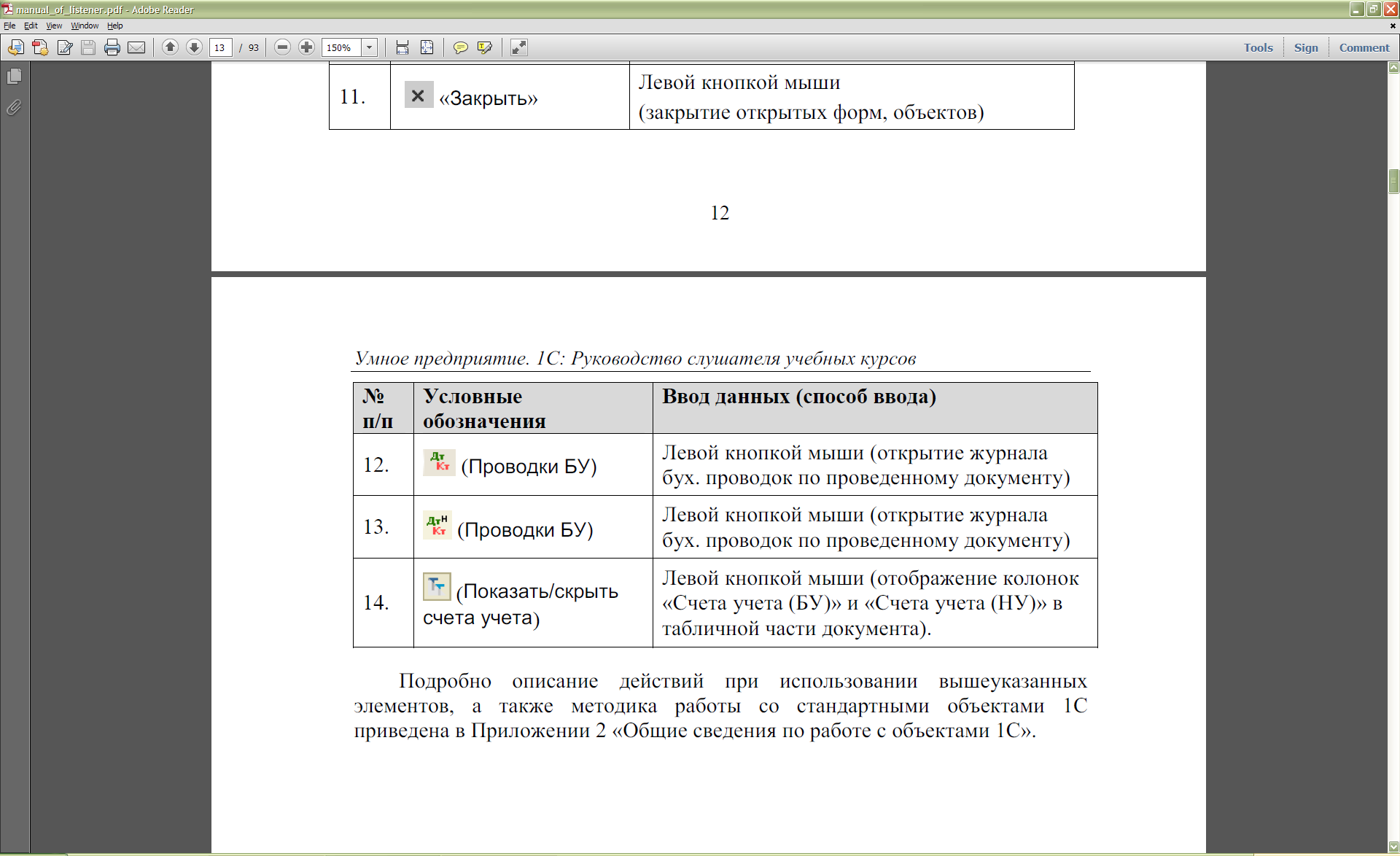Image resolution: width=1400 pixels, height=856 pixels.
Task: Show Attachments paperclip panel in sidebar
Action: tap(14, 108)
